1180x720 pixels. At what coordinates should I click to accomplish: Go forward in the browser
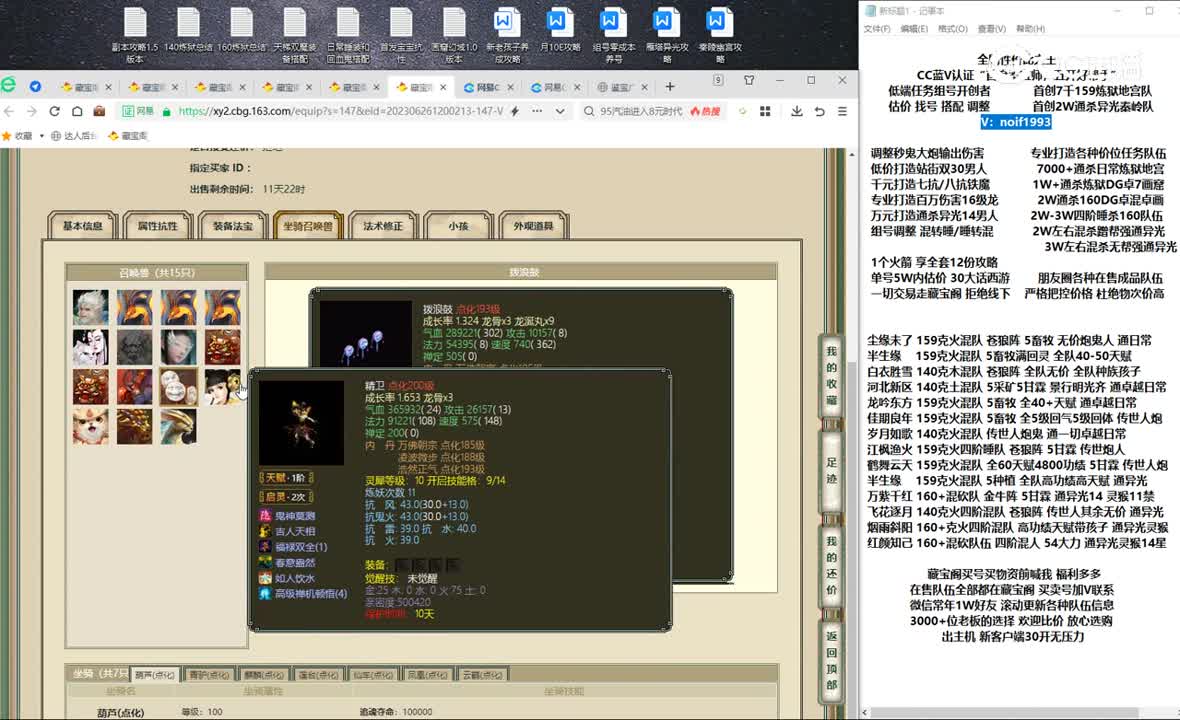click(x=32, y=111)
